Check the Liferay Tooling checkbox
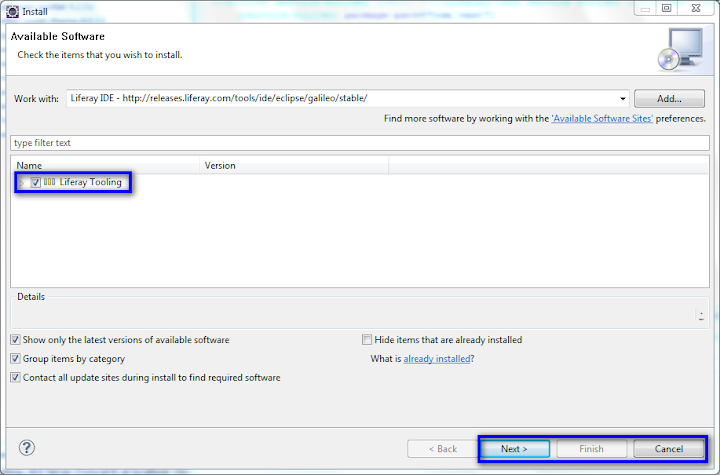The height and width of the screenshot is (475, 720). 35,182
